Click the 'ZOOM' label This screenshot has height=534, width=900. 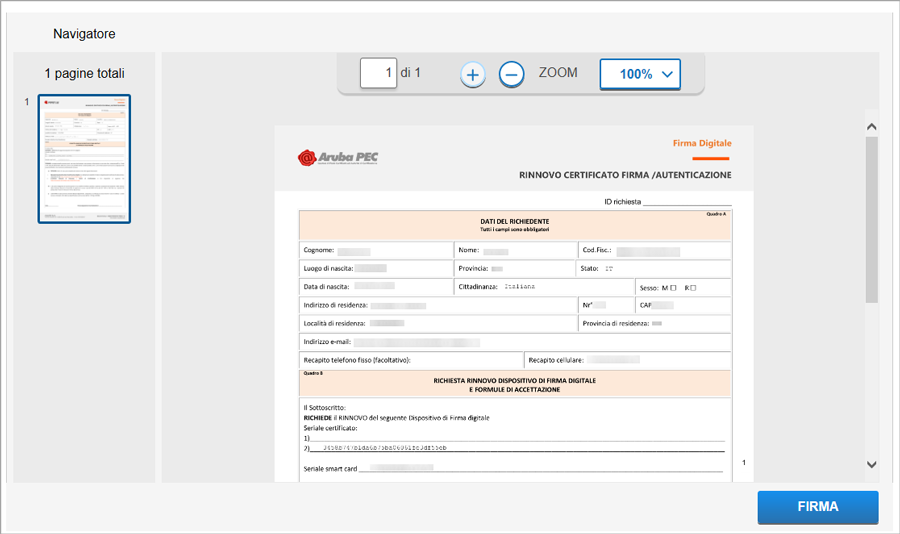tap(558, 72)
